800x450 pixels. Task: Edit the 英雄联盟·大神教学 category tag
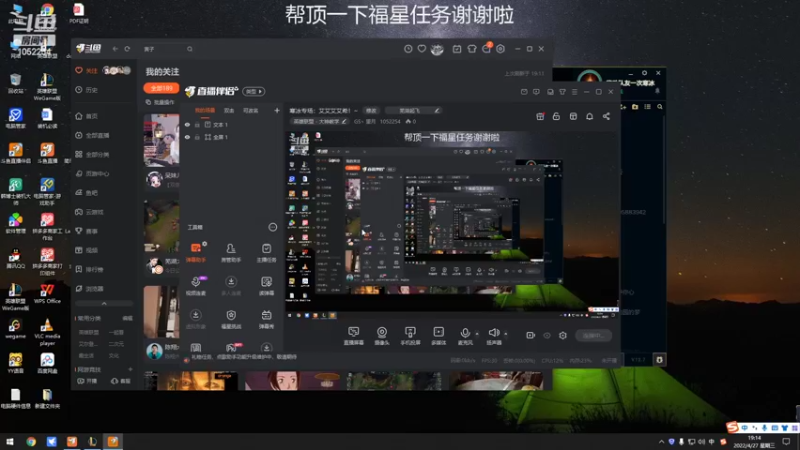click(320, 121)
